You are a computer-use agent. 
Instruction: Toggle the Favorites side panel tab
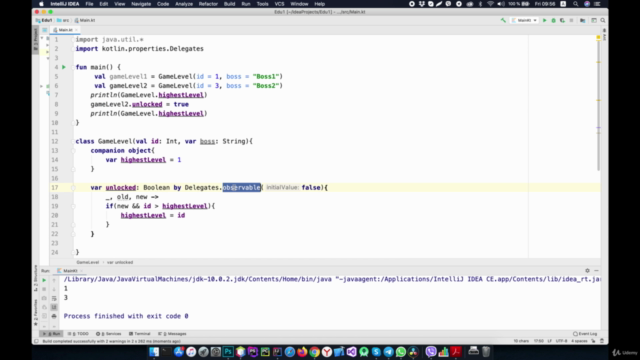tap(35, 313)
